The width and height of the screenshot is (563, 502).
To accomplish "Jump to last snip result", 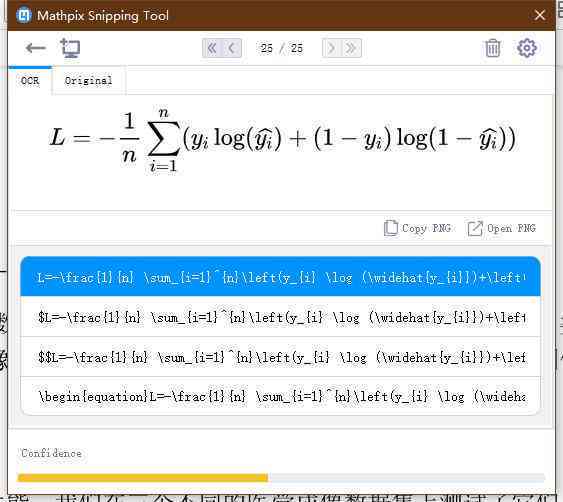I will (x=352, y=48).
